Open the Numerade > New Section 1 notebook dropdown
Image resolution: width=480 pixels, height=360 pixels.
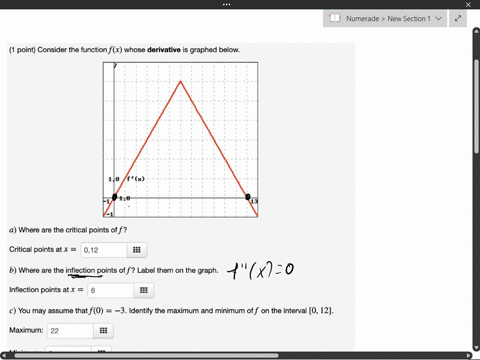click(385, 19)
